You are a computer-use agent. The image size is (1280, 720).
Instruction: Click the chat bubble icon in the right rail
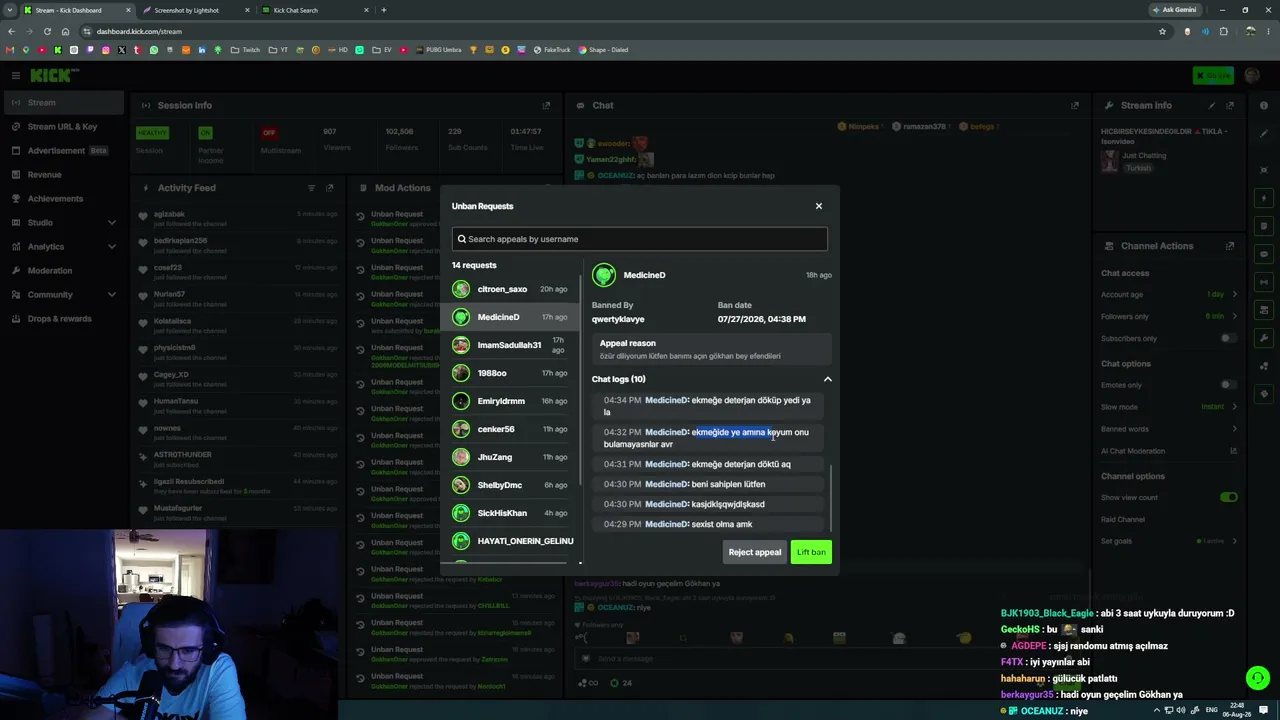tap(1265, 254)
